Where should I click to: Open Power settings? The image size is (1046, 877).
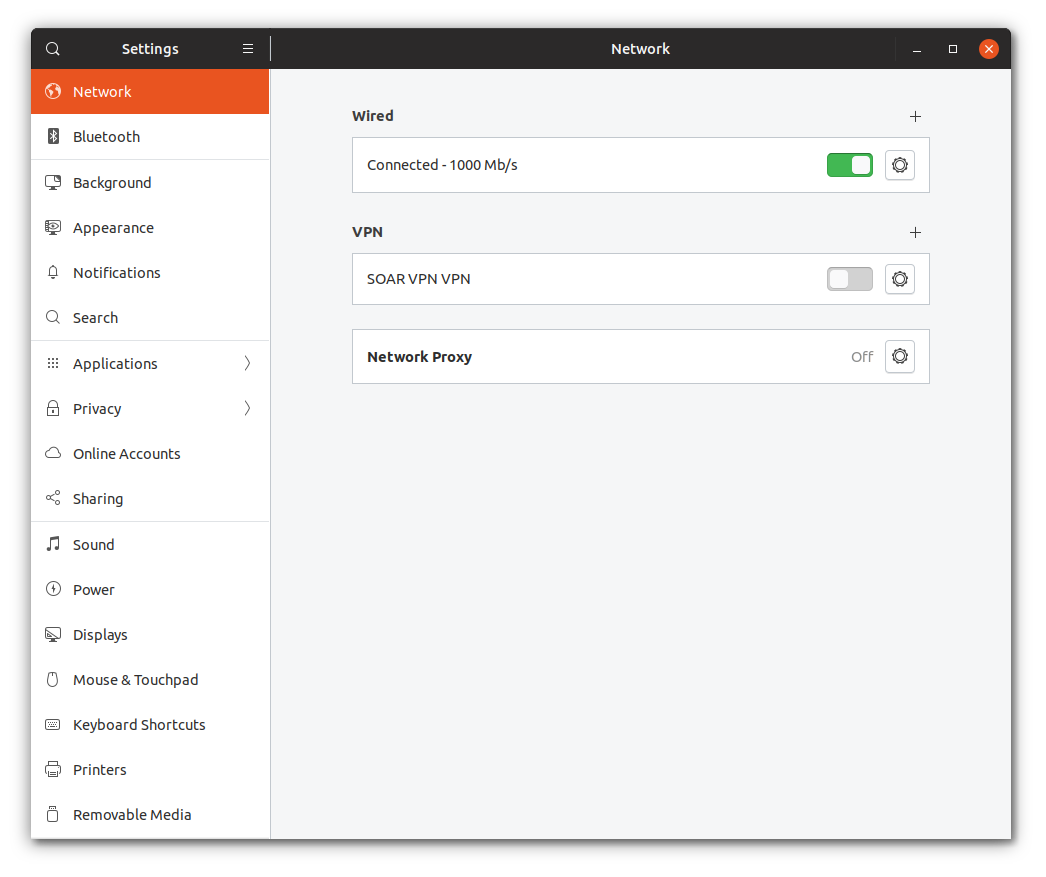pos(150,589)
